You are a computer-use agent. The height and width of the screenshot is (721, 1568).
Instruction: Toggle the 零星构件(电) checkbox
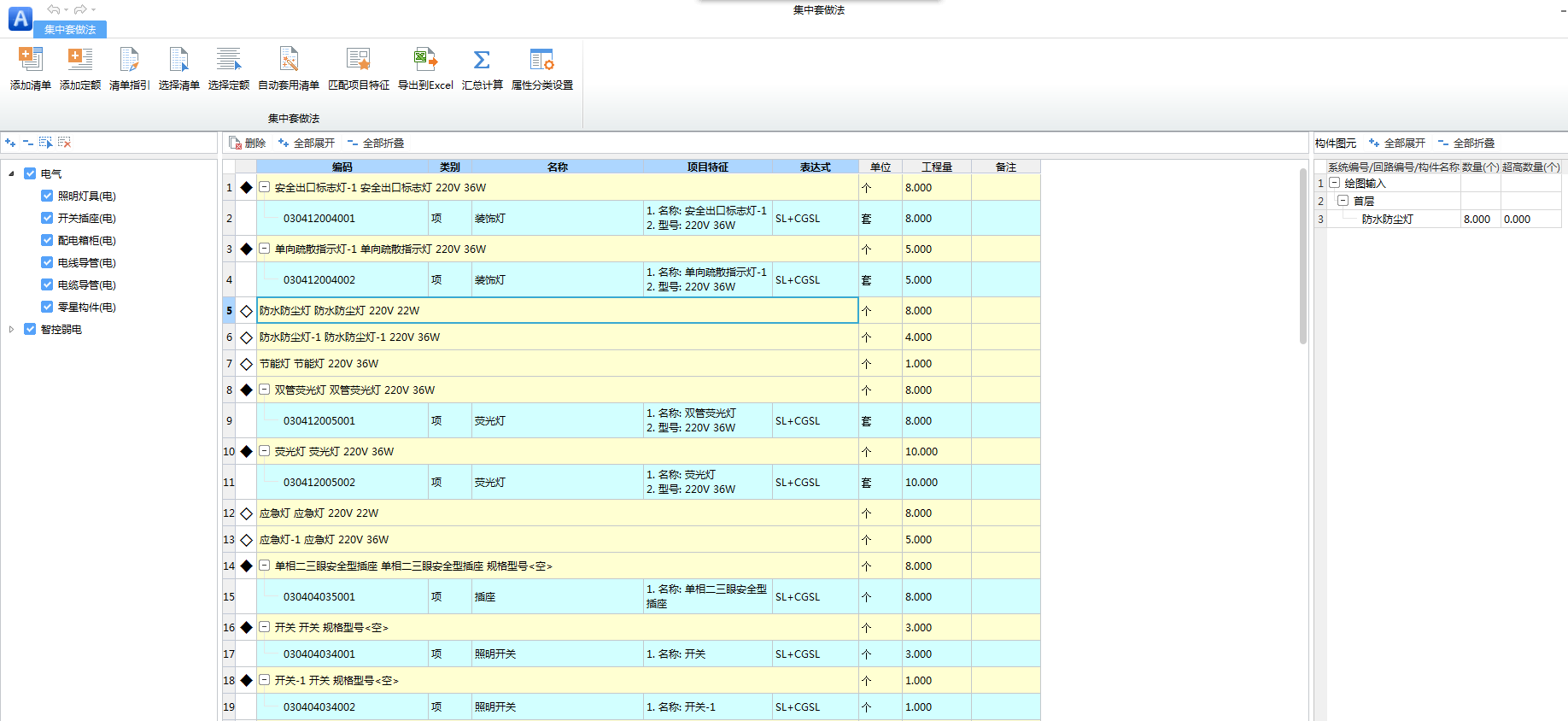(x=47, y=307)
